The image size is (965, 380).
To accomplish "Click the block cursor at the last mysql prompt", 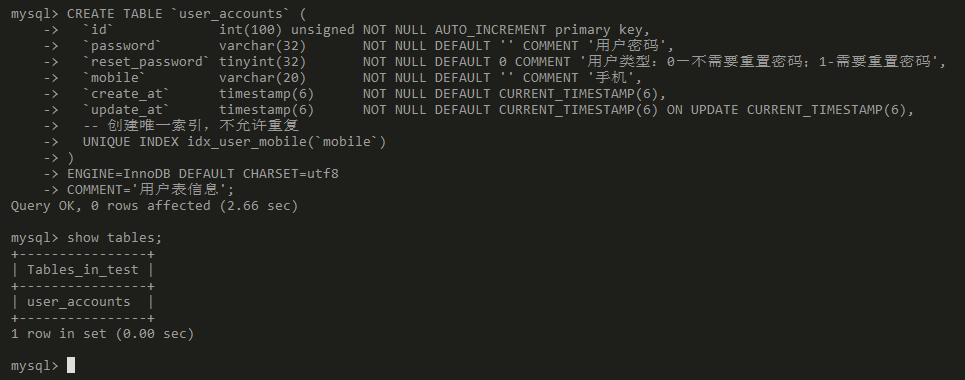I will (71, 365).
